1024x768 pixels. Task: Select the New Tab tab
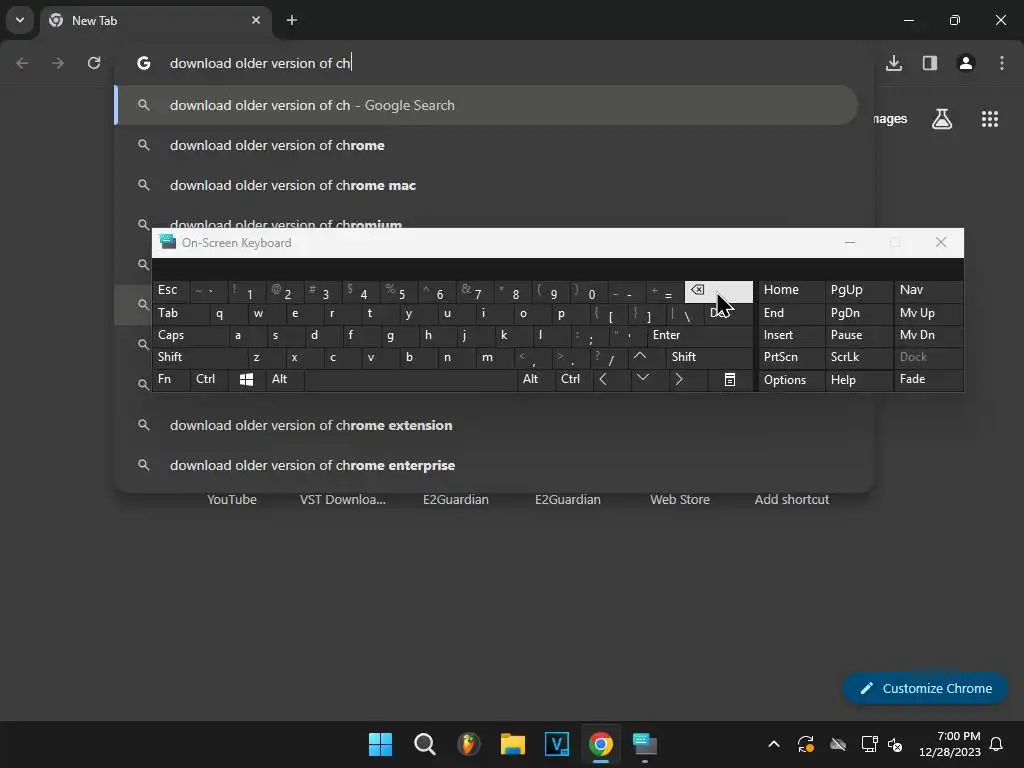pos(155,20)
